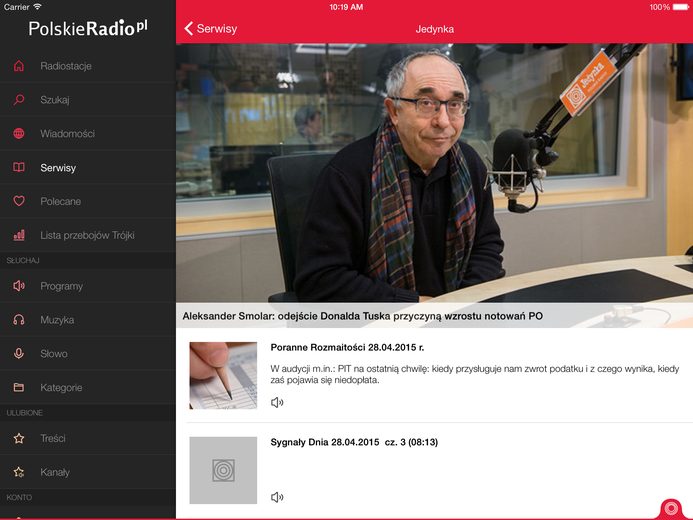The width and height of the screenshot is (693, 520).
Task: Tap the PolskieRadio.pl logo
Action: (88, 28)
